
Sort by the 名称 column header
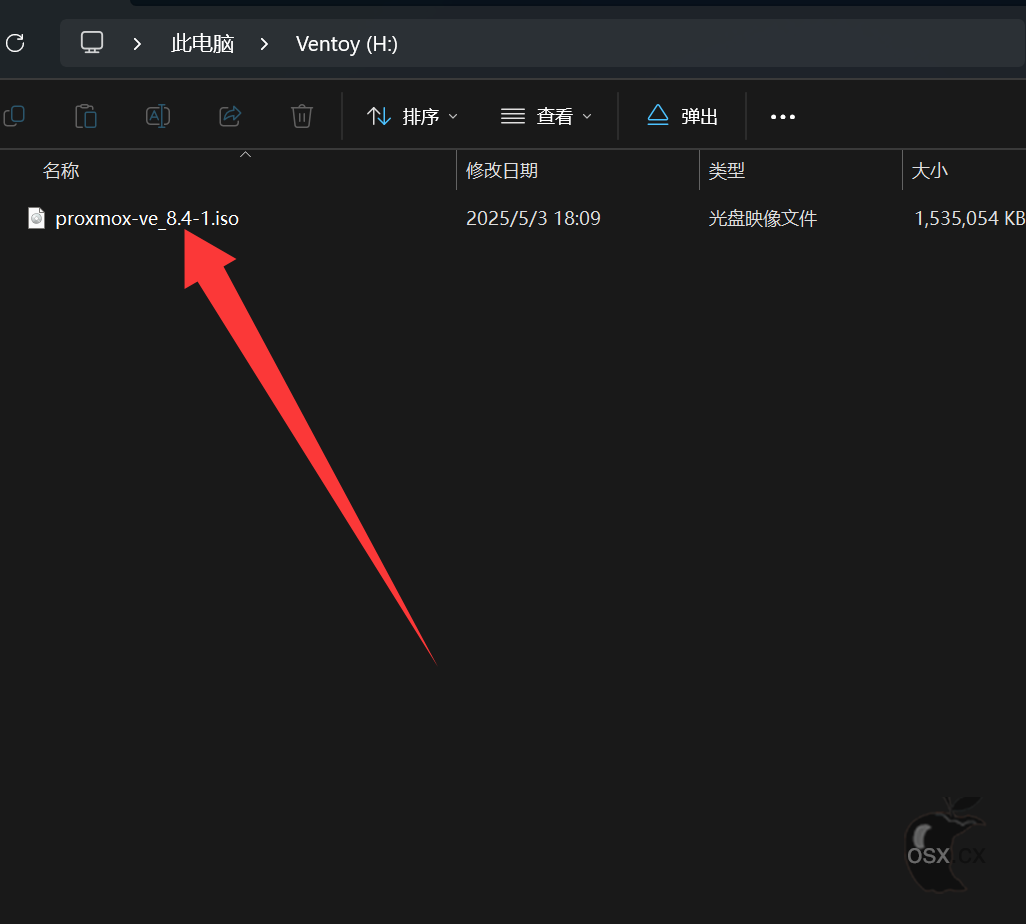pyautogui.click(x=61, y=171)
